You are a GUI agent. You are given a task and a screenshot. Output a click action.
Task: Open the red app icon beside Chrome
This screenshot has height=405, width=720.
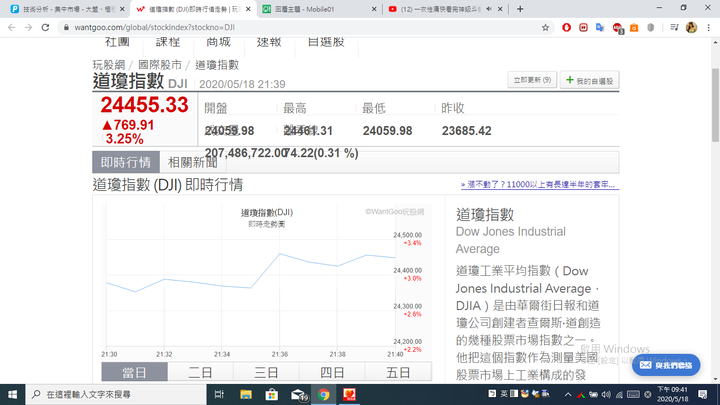[x=349, y=394]
